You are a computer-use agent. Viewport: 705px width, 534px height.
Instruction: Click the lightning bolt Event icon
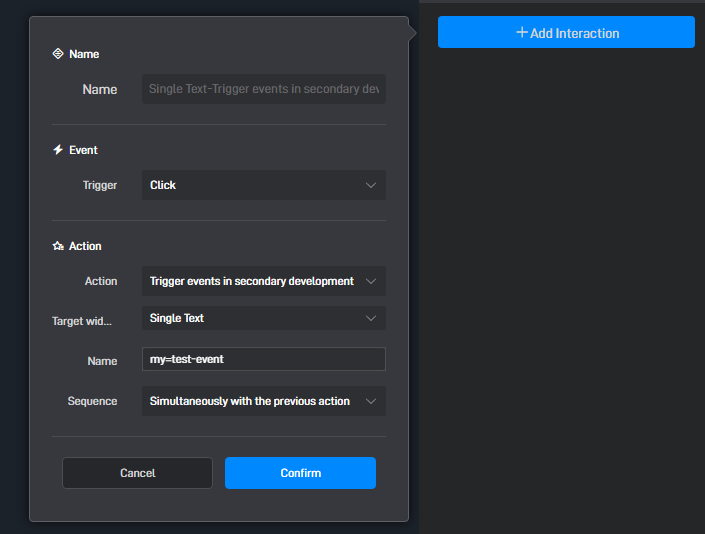58,150
